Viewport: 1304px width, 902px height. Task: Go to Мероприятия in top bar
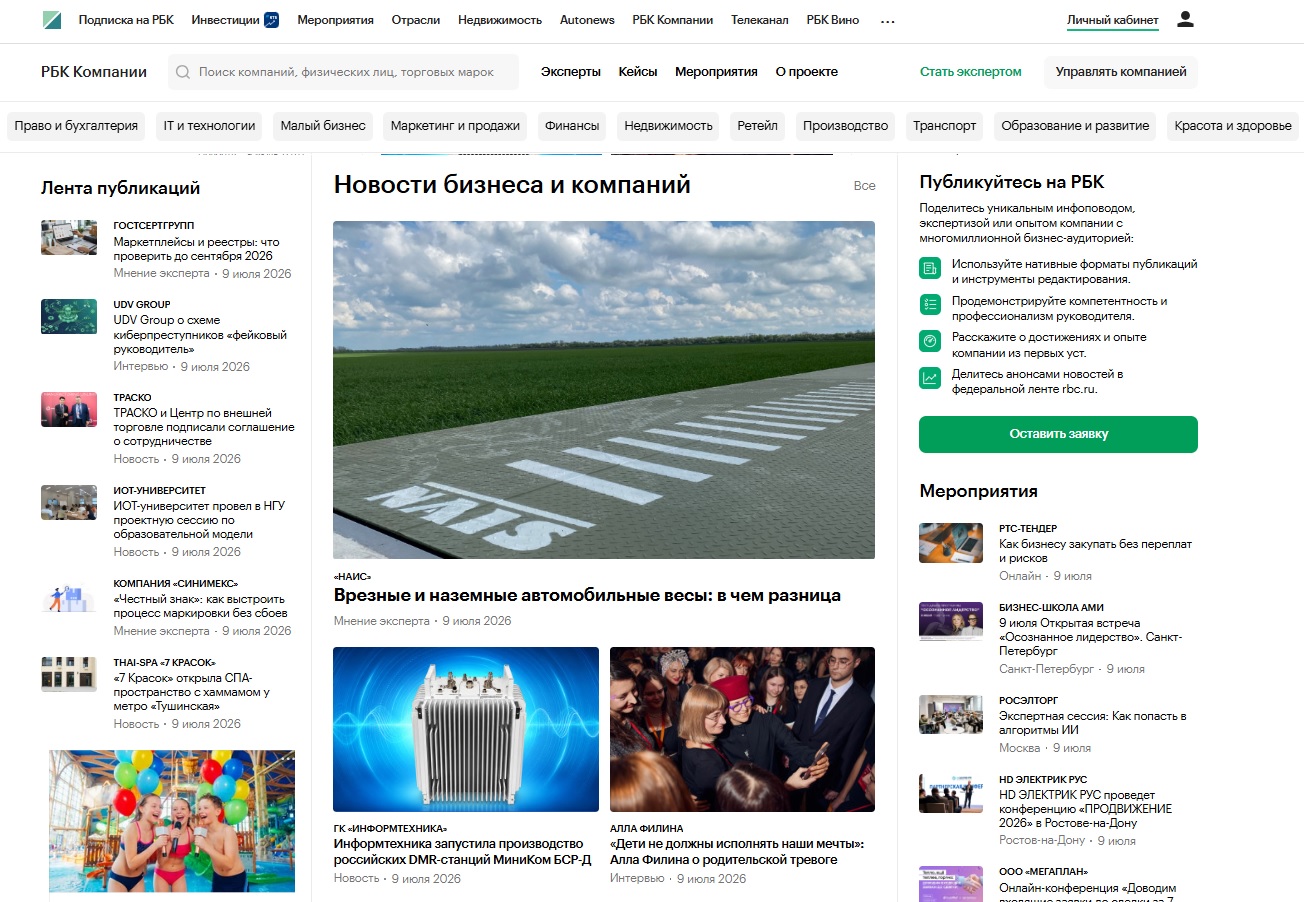click(x=335, y=20)
